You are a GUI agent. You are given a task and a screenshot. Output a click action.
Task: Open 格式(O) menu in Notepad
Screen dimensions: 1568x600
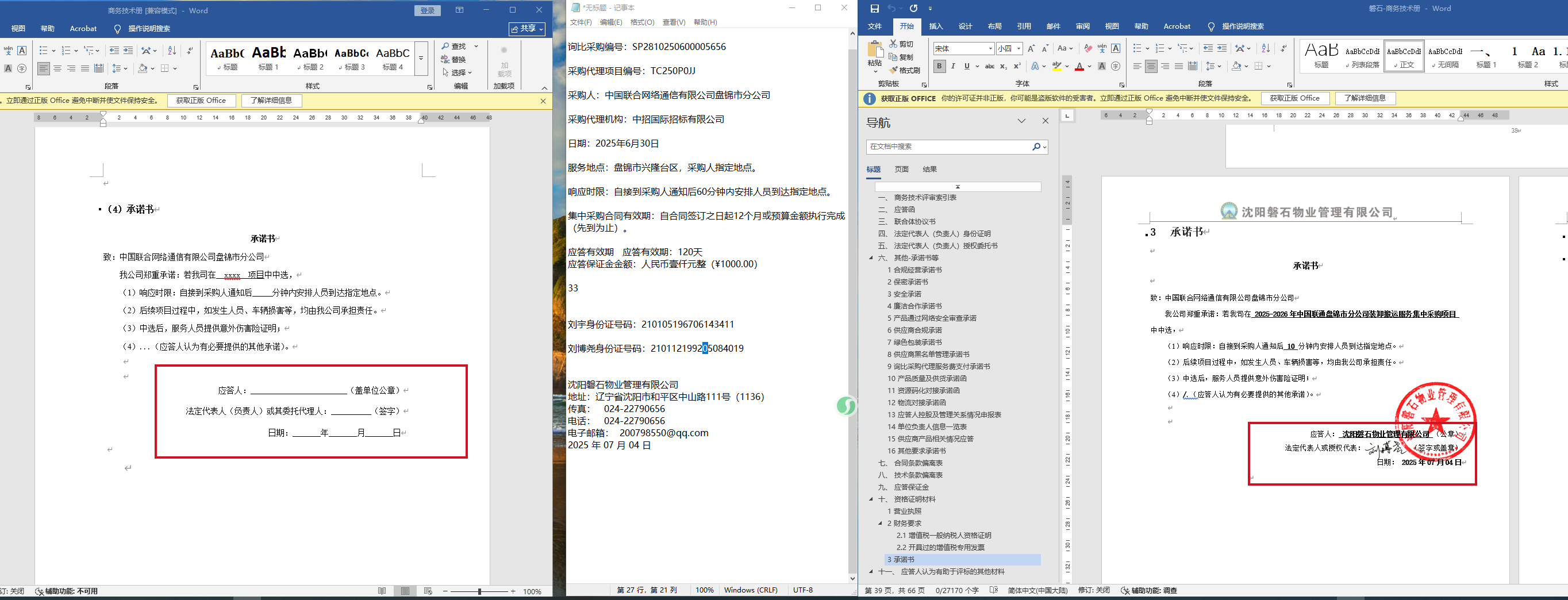(642, 22)
